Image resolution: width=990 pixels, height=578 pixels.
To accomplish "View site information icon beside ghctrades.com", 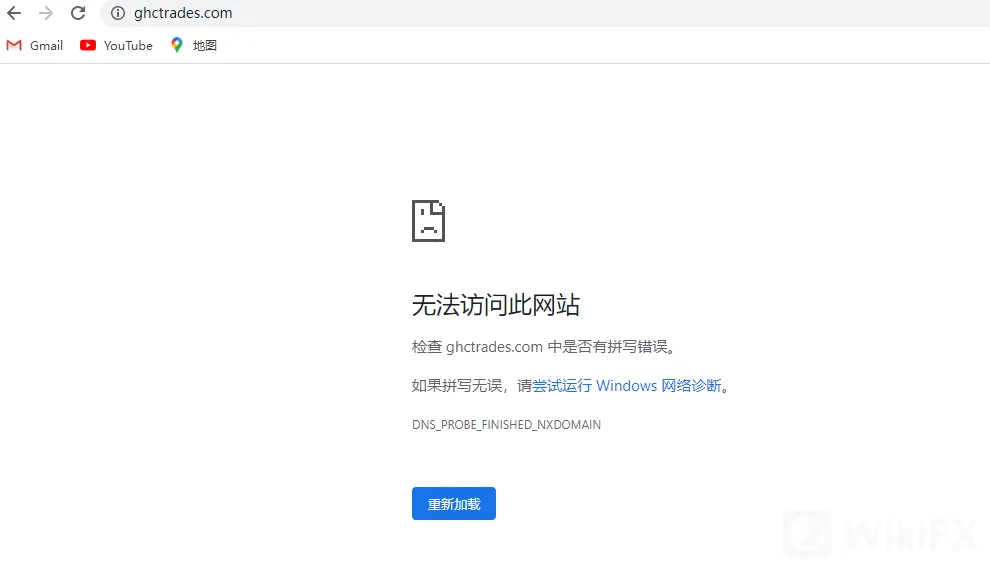I will coord(118,13).
